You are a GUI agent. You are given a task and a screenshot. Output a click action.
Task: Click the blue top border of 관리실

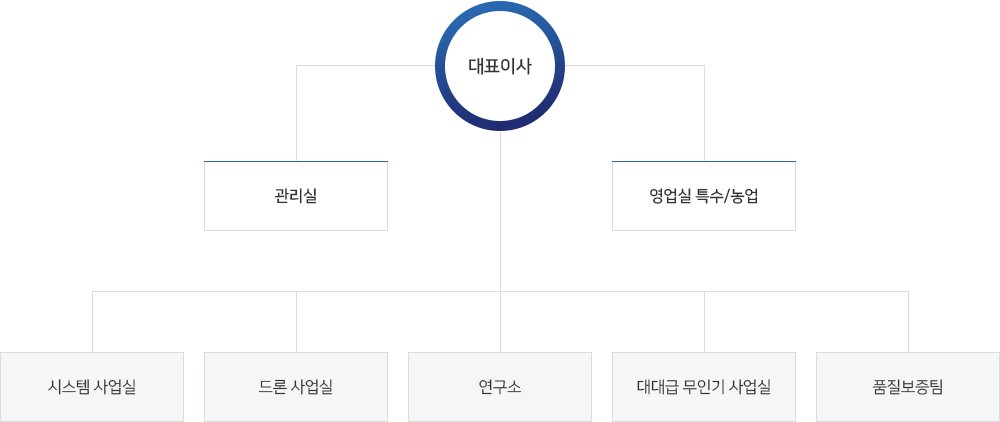pyautogui.click(x=296, y=161)
